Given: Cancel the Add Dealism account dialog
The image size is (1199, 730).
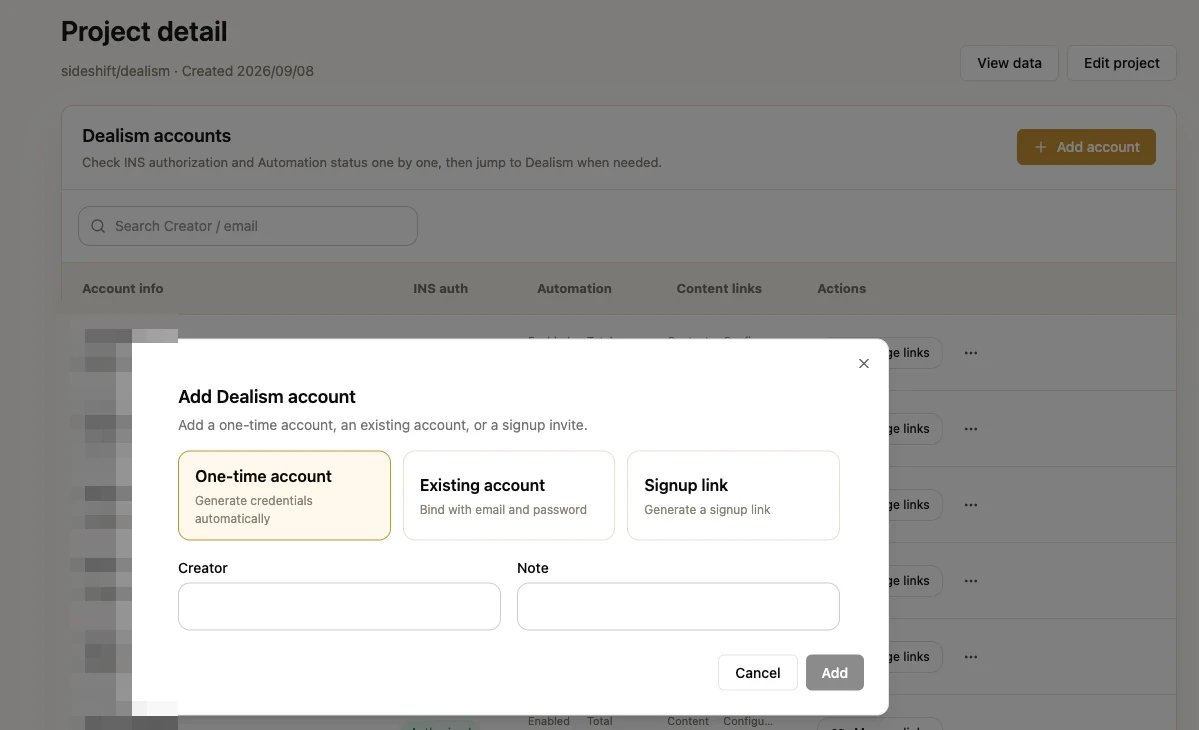Looking at the screenshot, I should click(x=758, y=673).
